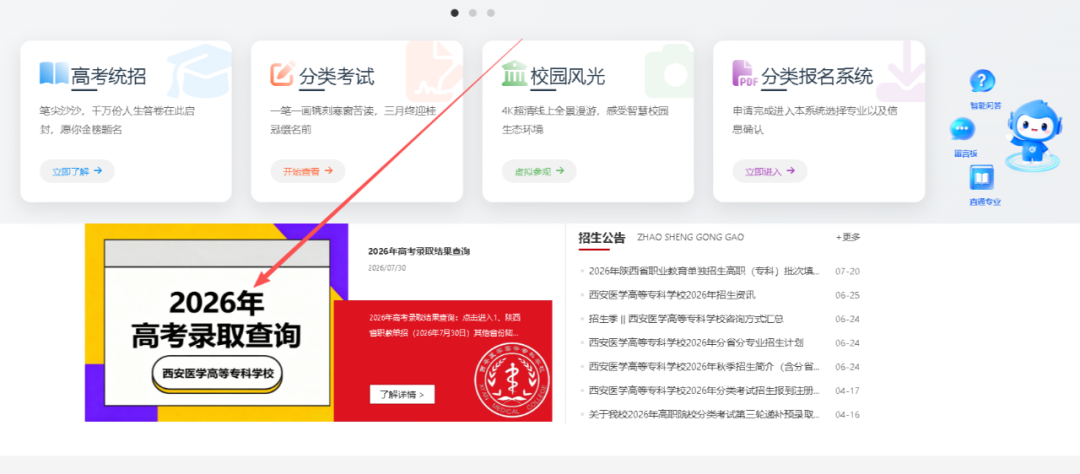
Task: Open notice 2026年分类考试招生报到注册
Action: click(705, 391)
